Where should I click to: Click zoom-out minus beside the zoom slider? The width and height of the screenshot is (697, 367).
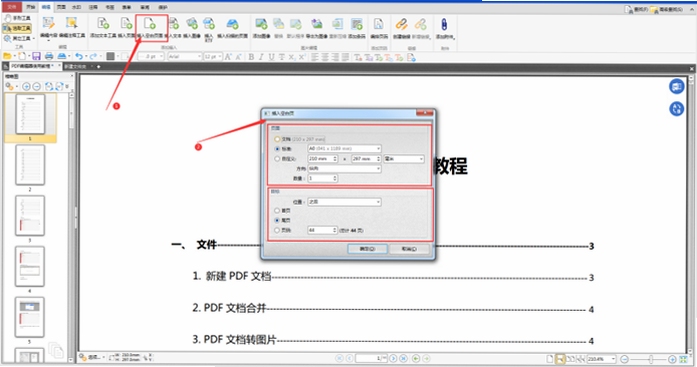pyautogui.click(x=624, y=359)
